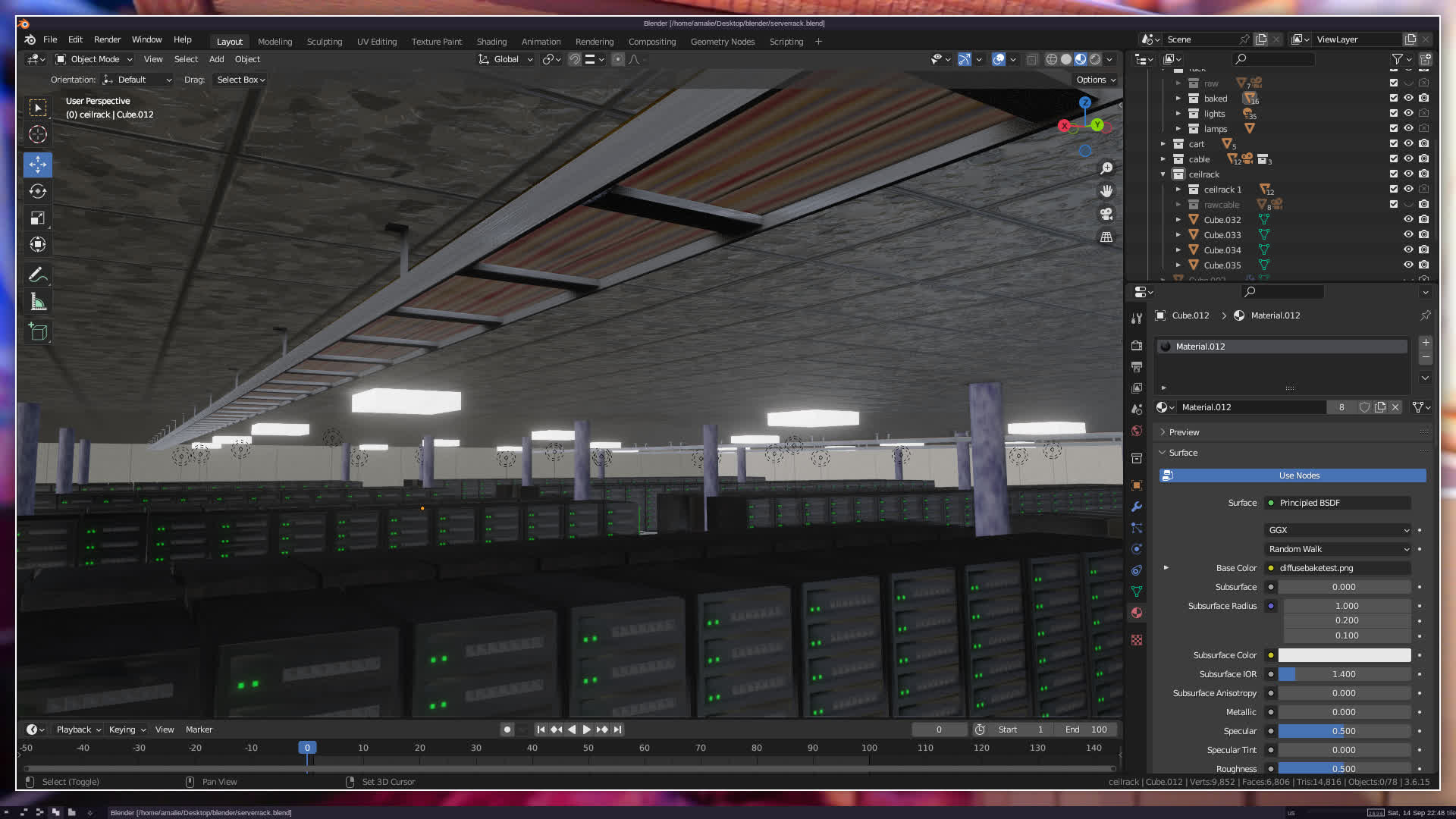Expand the cable collection in outliner
Viewport: 1456px width, 819px height.
(1163, 159)
